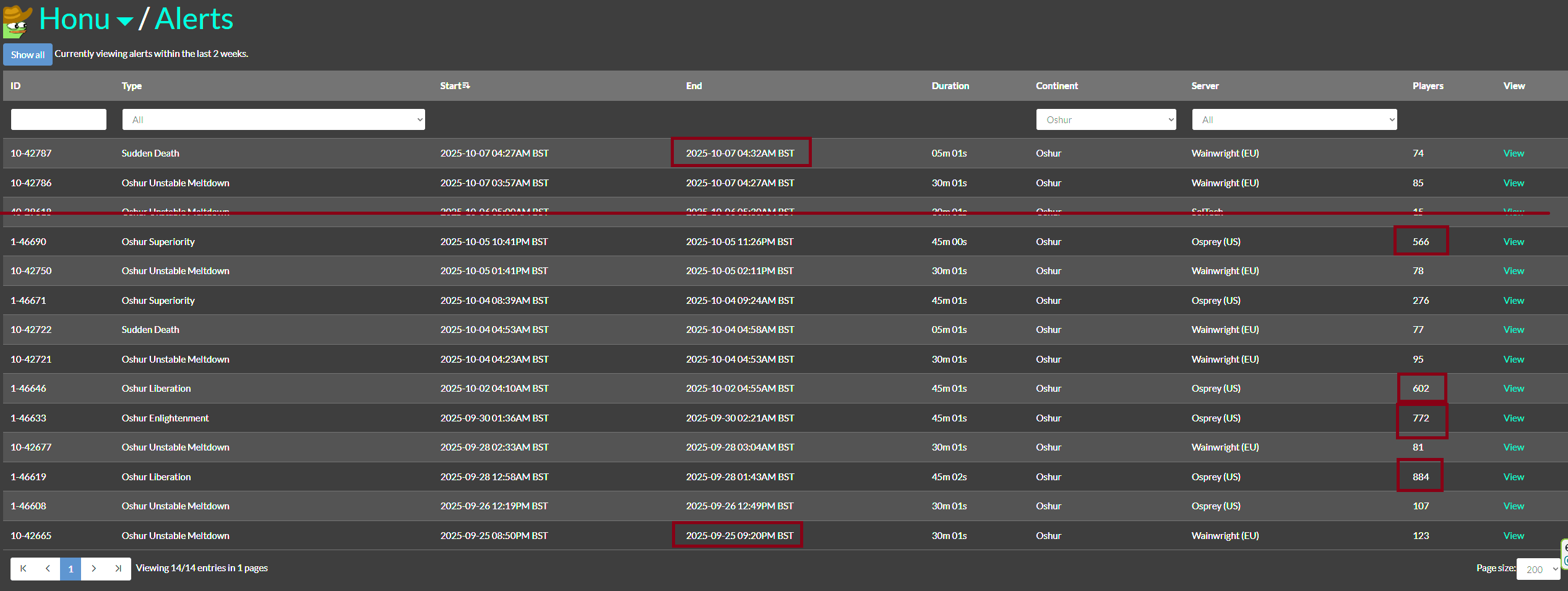This screenshot has width=1568, height=591.
Task: Click end time 2025-09-25 09:20PM BST
Action: point(739,536)
